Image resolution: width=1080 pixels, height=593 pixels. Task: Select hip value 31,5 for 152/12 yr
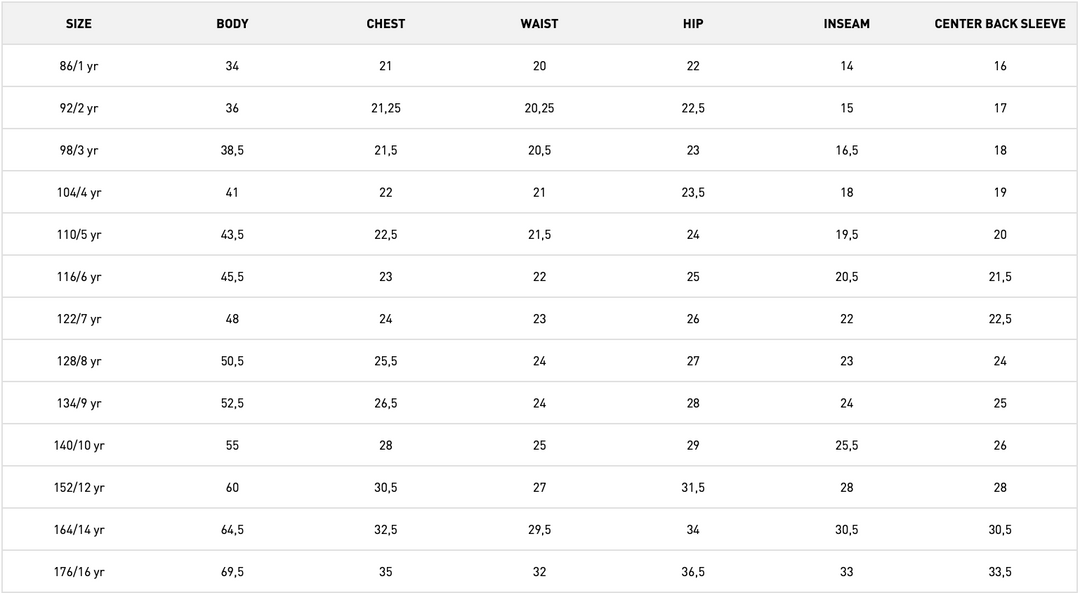coord(693,488)
